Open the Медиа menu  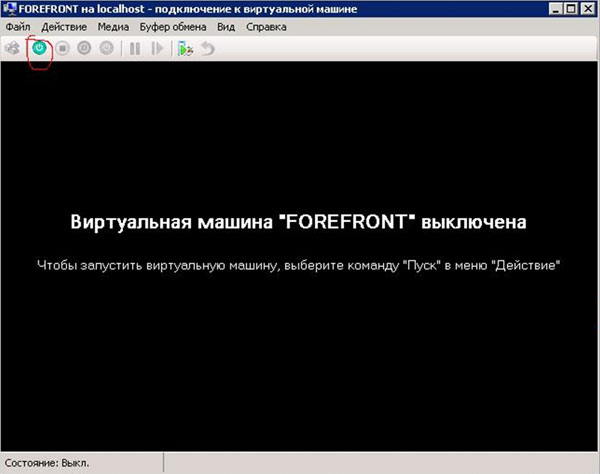pos(114,27)
